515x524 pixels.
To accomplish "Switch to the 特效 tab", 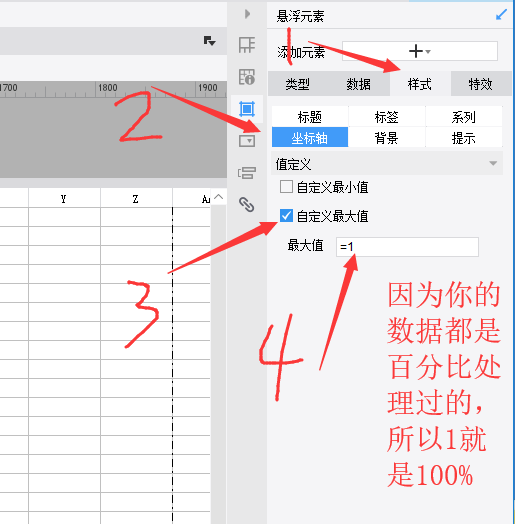I will tap(481, 84).
